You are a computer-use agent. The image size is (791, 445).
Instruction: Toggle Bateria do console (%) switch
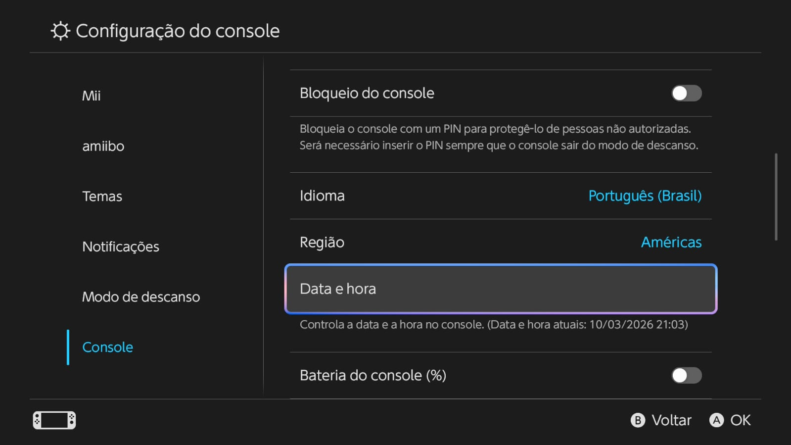[x=686, y=376]
